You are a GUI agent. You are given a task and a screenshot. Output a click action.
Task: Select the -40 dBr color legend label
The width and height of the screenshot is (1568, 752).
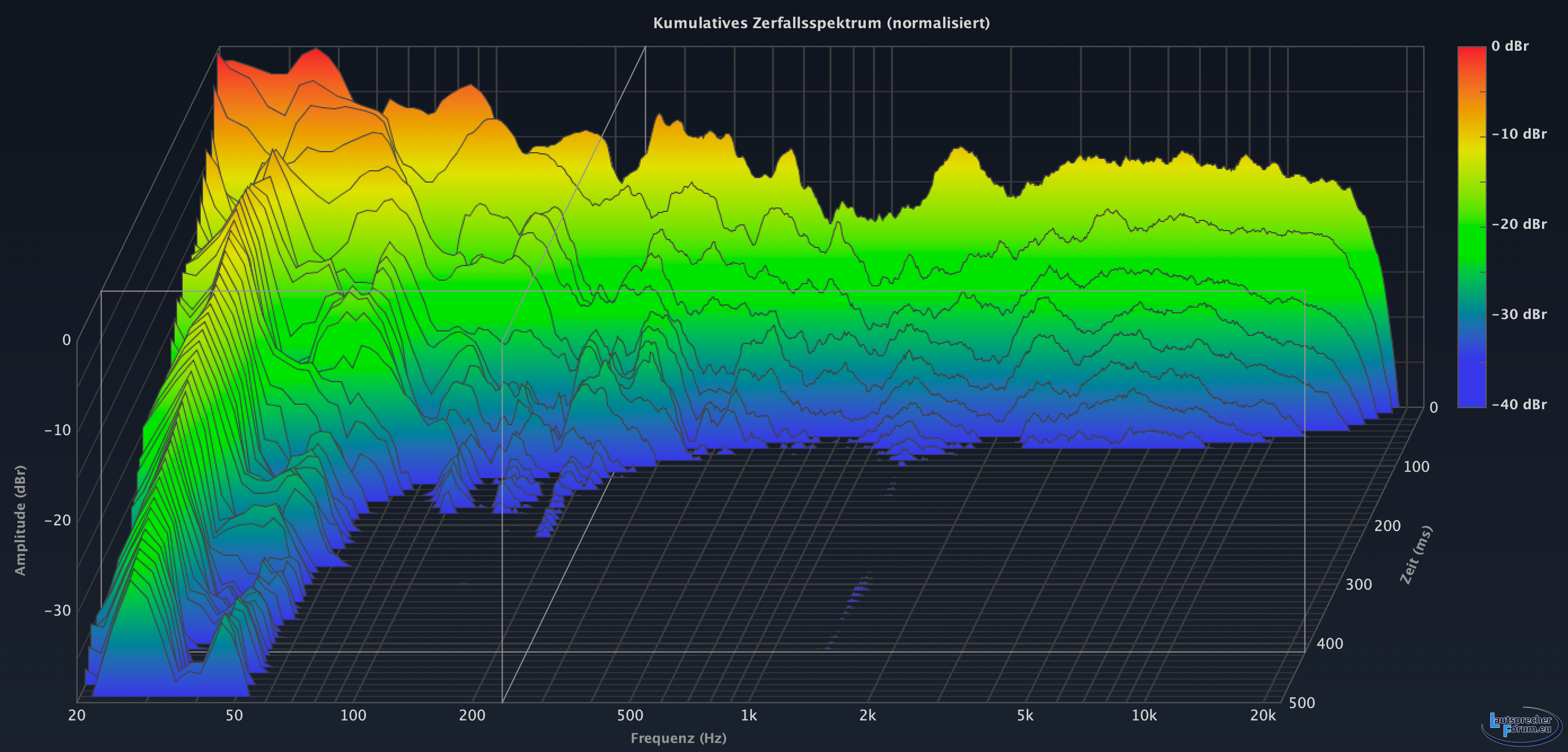[1519, 405]
